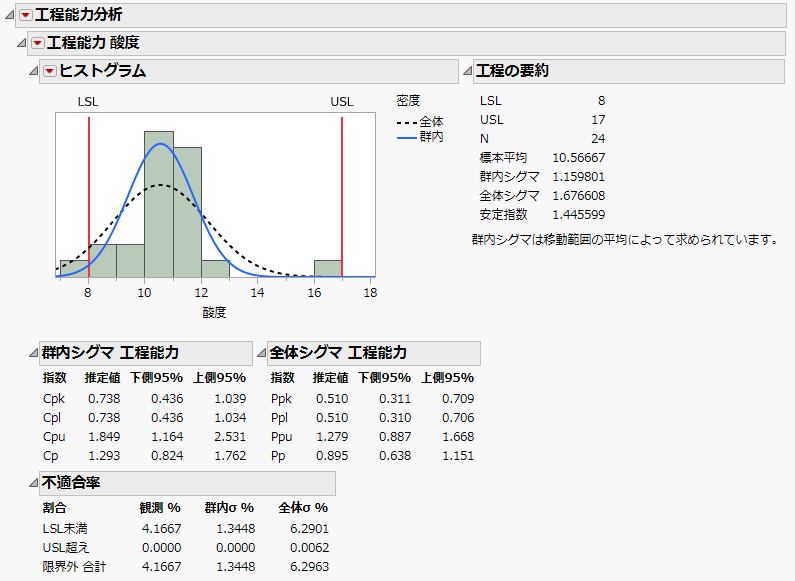Click the LSL未満 row label

click(x=65, y=529)
